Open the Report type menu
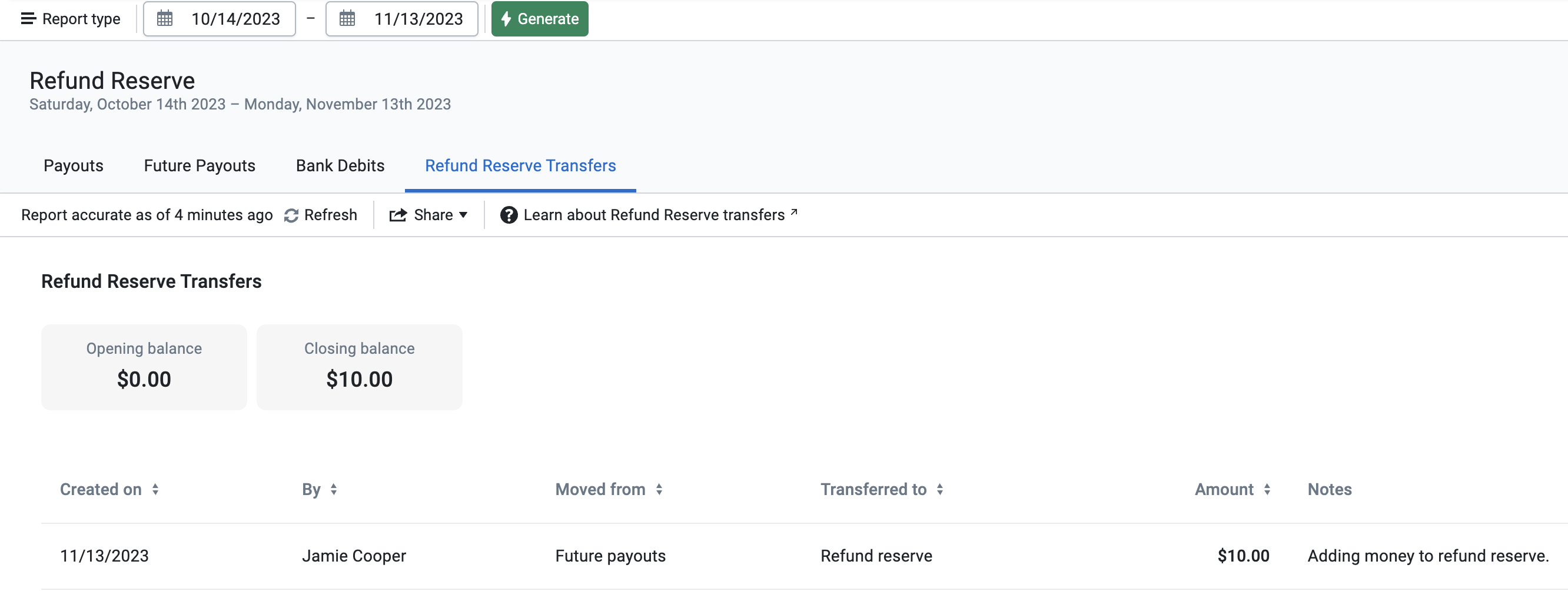 [71, 19]
